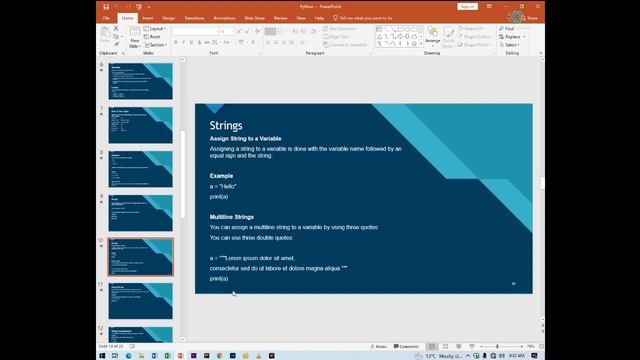The width and height of the screenshot is (640, 360).
Task: Cut the selection with the scissors icon
Action: click(116, 29)
